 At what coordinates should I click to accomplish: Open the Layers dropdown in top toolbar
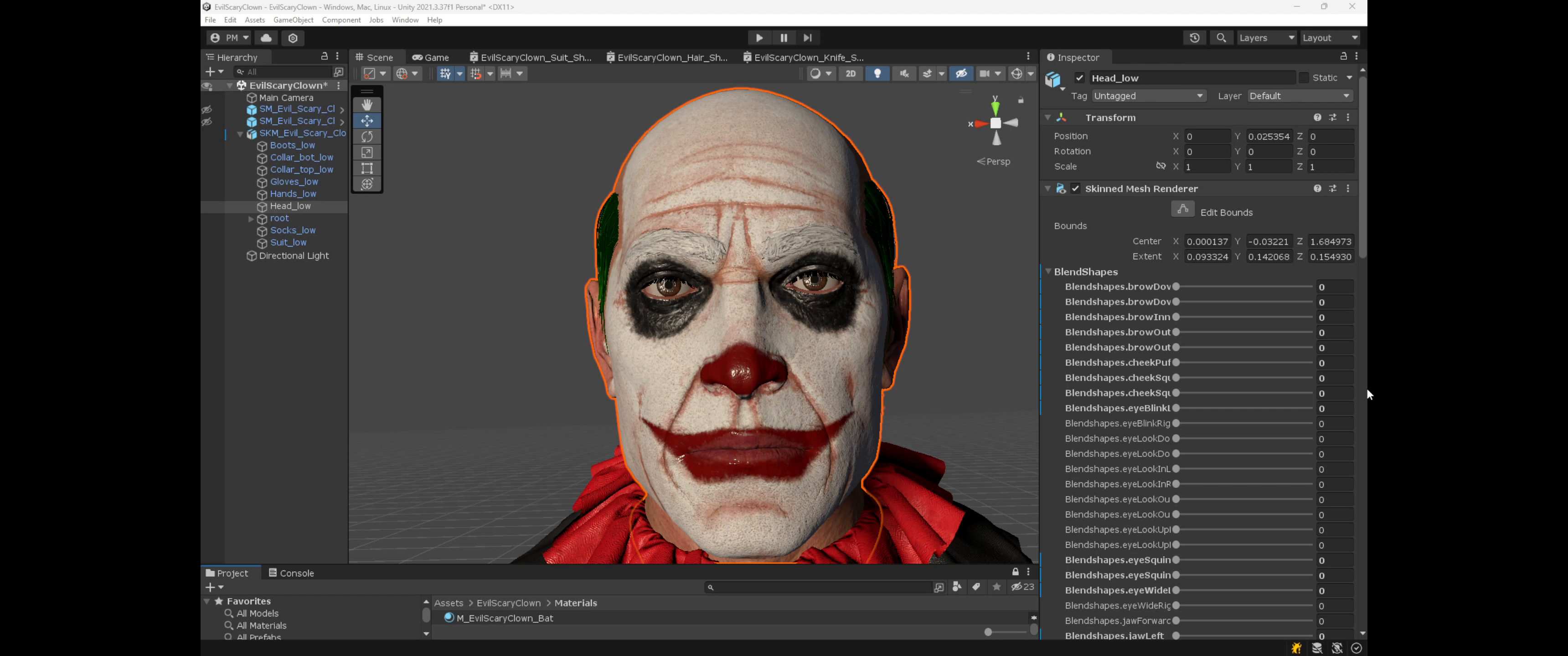[x=1266, y=38]
